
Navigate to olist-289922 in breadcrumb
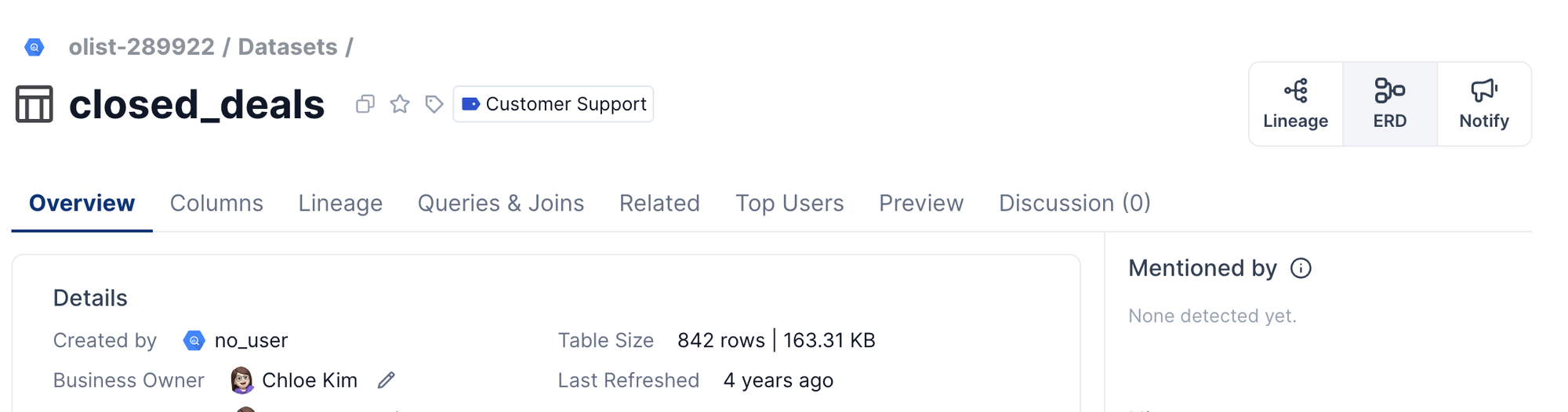141,47
